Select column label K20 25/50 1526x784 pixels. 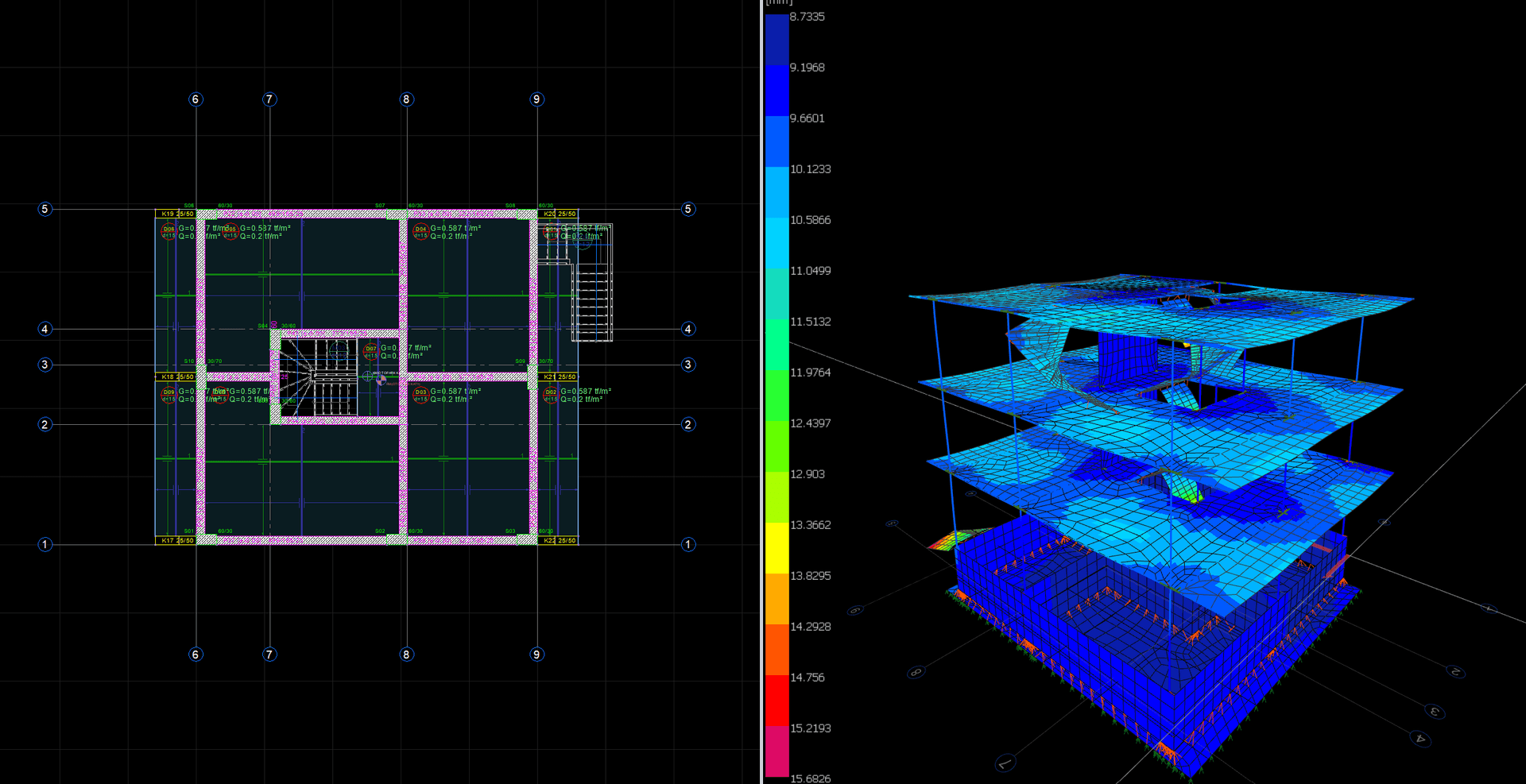click(x=559, y=214)
